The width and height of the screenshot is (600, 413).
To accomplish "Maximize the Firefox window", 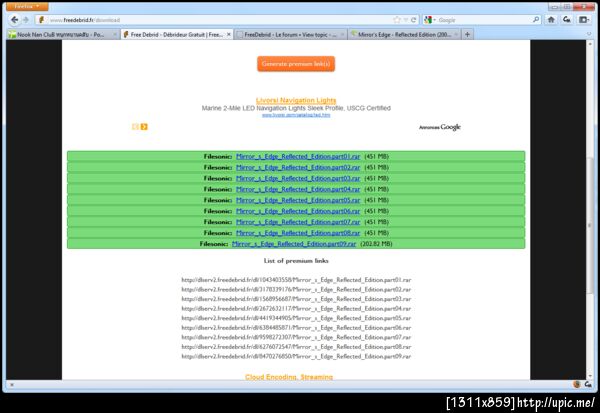I will pyautogui.click(x=566, y=7).
